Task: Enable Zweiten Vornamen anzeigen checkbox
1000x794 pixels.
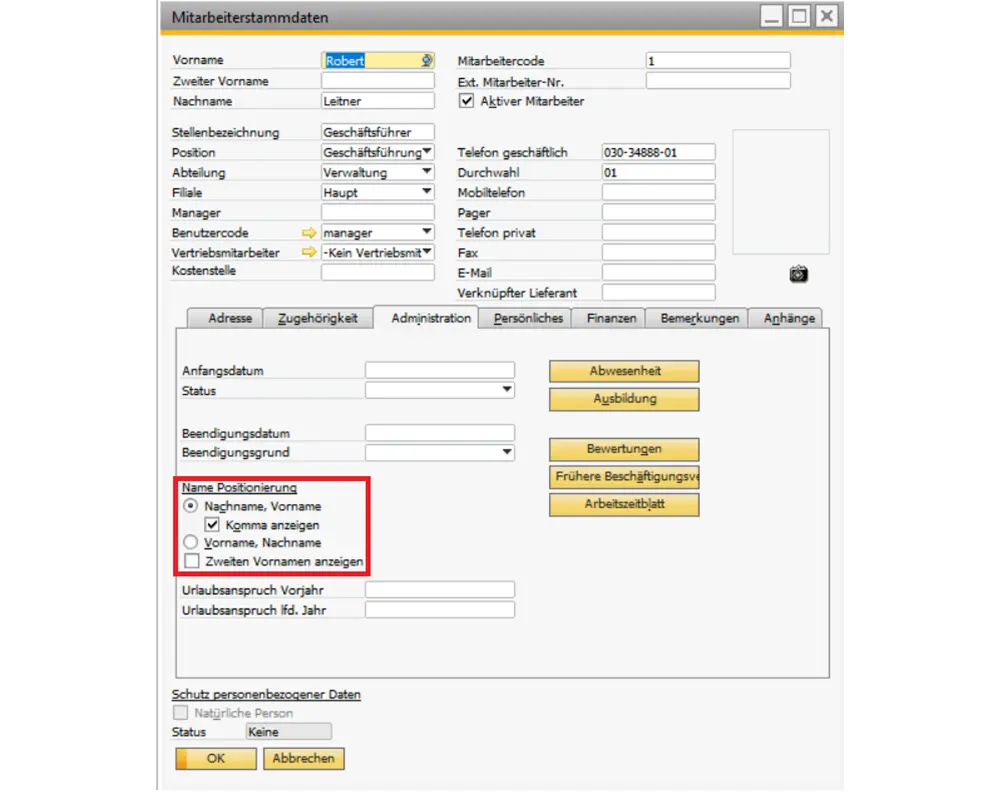Action: 191,561
